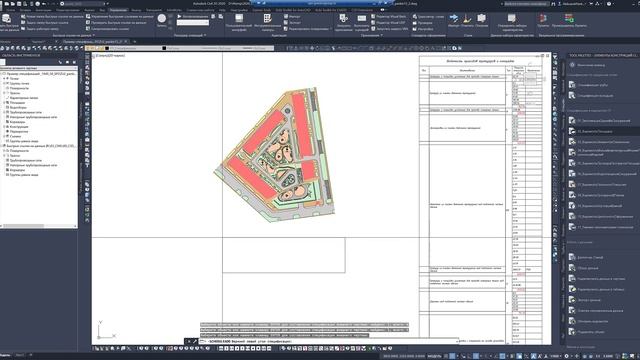Select the Manage (Управление) ribbon tab
The height and width of the screenshot is (360, 640).
pyautogui.click(x=118, y=10)
